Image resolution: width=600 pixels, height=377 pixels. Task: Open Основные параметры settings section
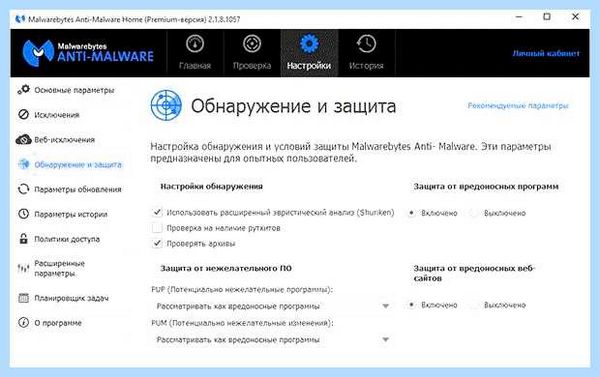pos(74,90)
